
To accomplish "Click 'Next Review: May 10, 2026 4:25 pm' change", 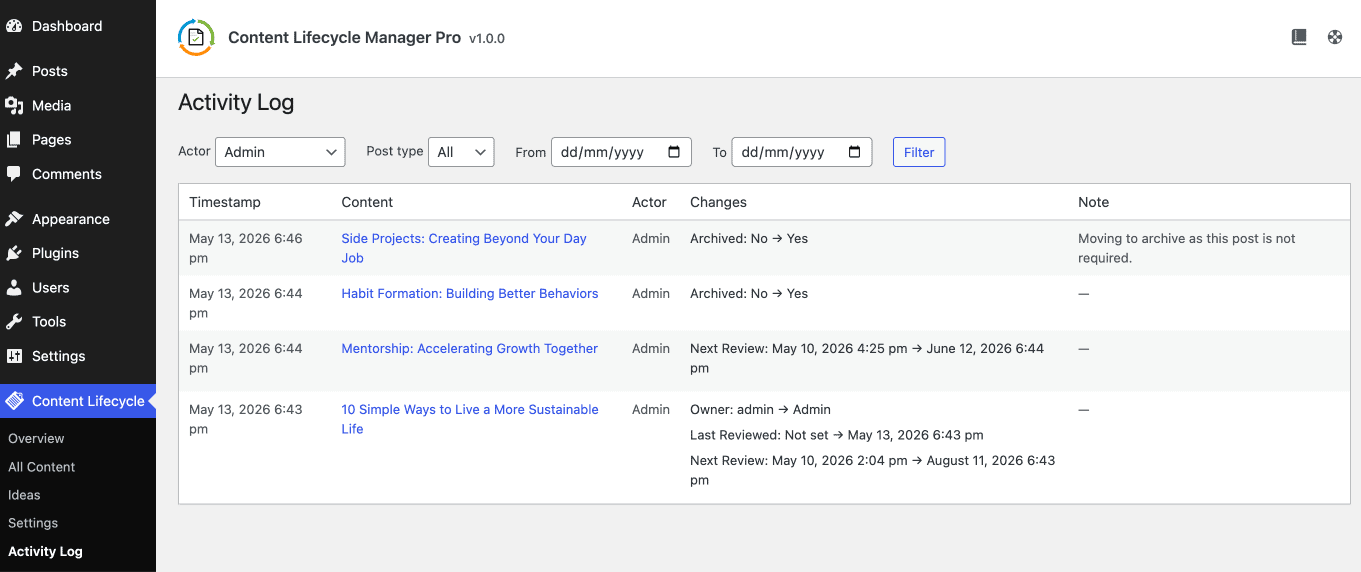I will click(867, 358).
